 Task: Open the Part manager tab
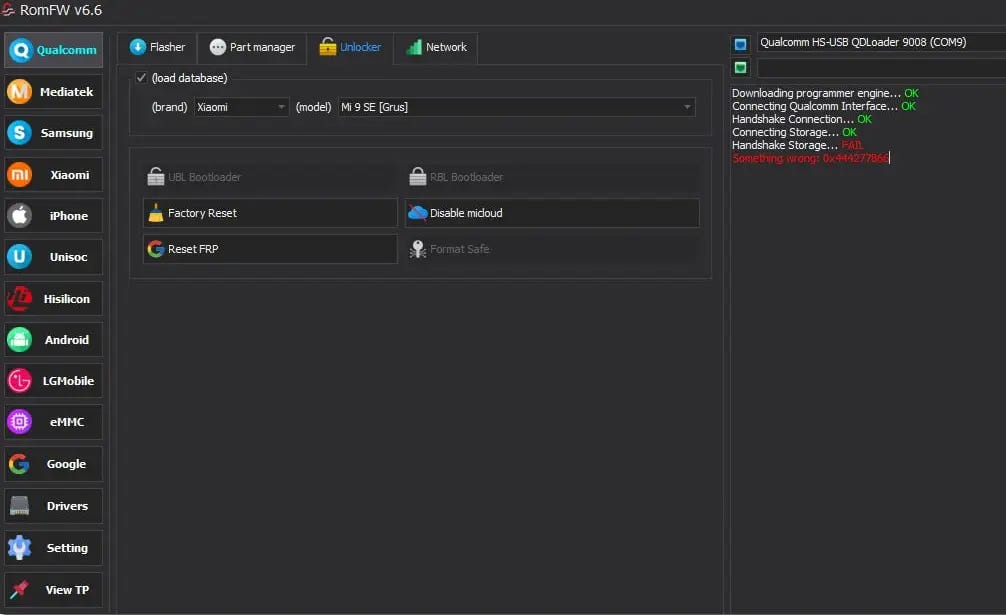[251, 46]
